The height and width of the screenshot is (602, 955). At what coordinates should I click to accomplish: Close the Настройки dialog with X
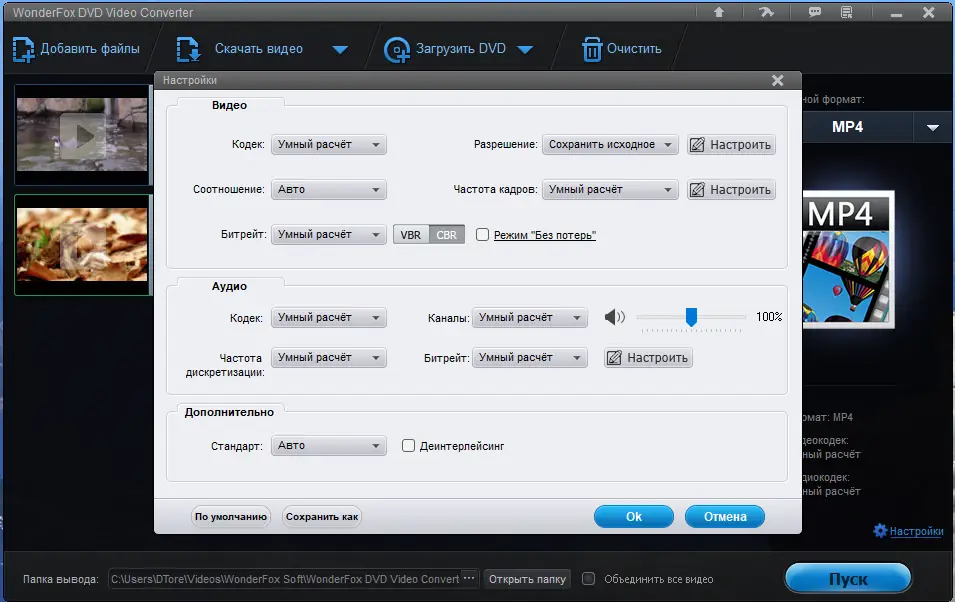click(x=777, y=80)
